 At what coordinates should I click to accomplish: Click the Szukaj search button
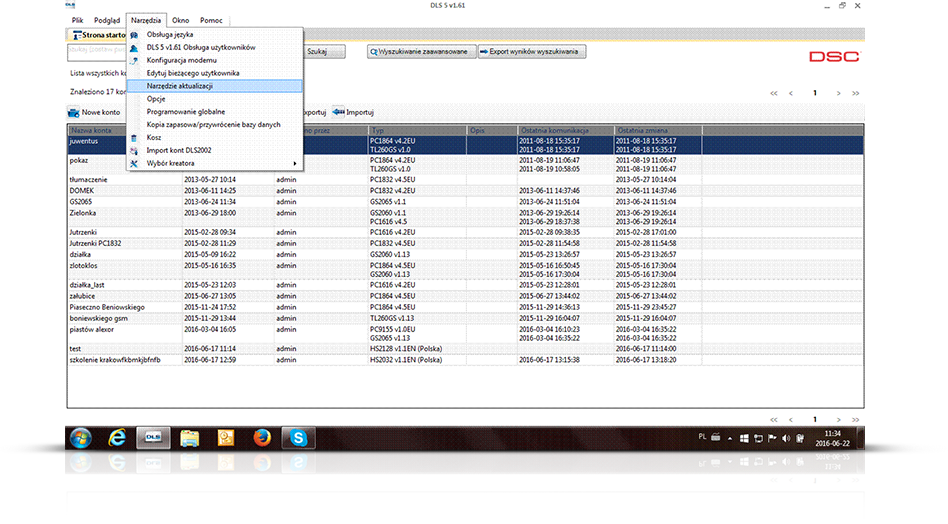324,52
